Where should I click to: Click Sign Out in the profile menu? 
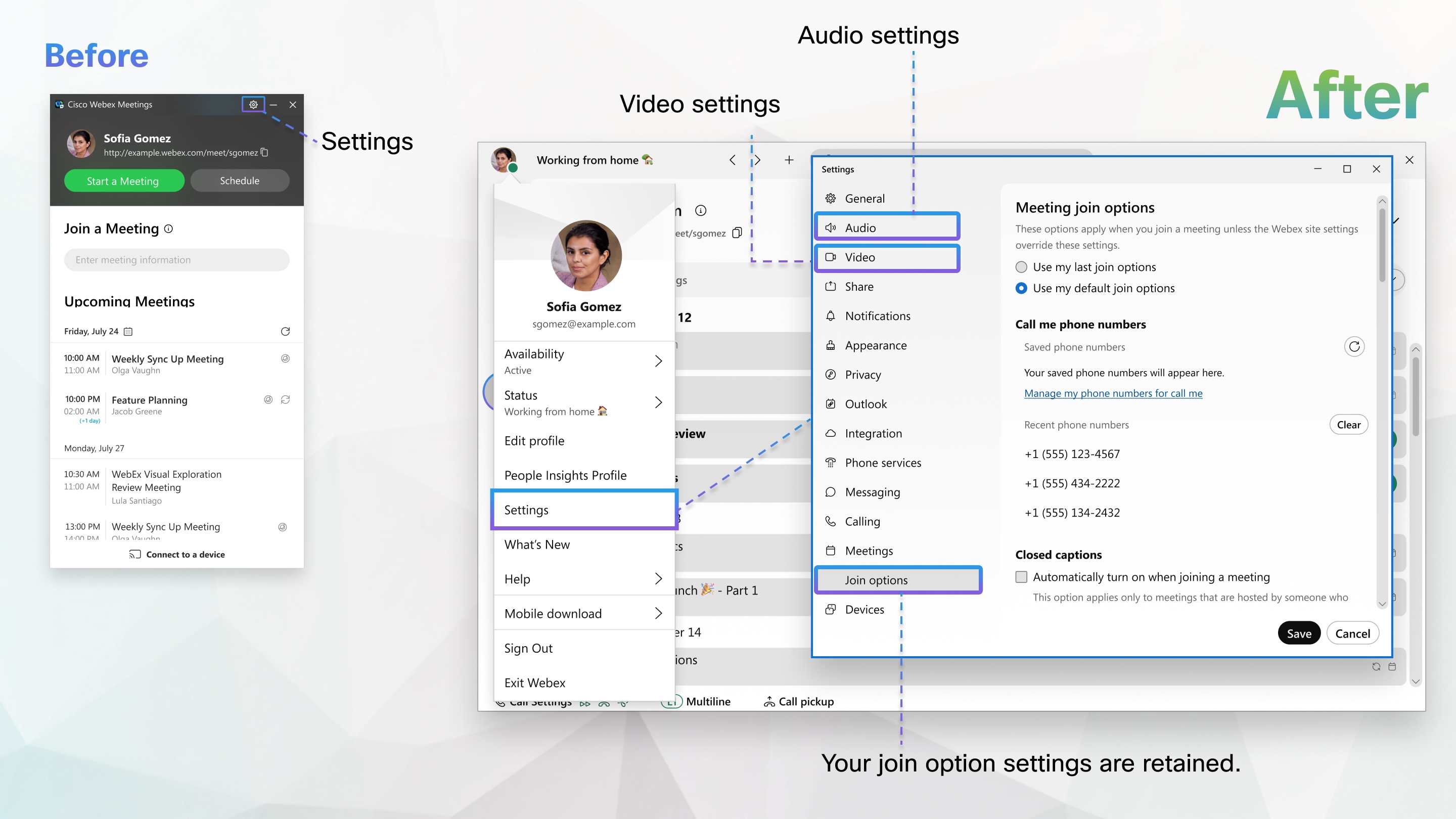point(528,648)
